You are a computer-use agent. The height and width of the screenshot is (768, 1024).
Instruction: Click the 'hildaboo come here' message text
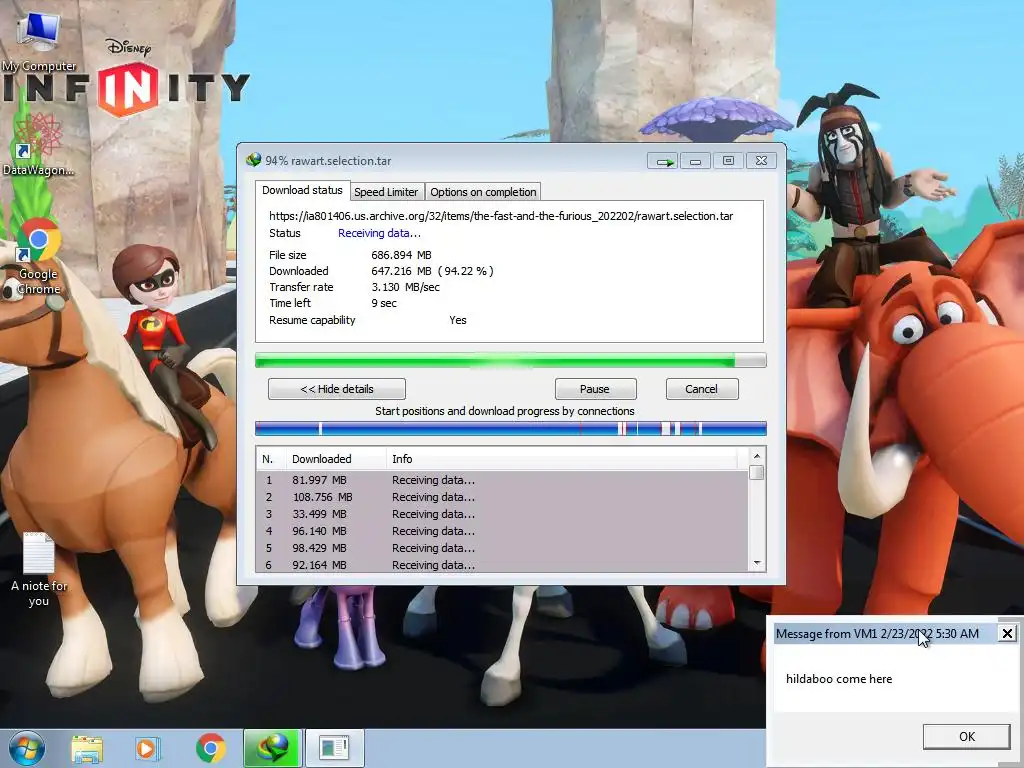839,679
